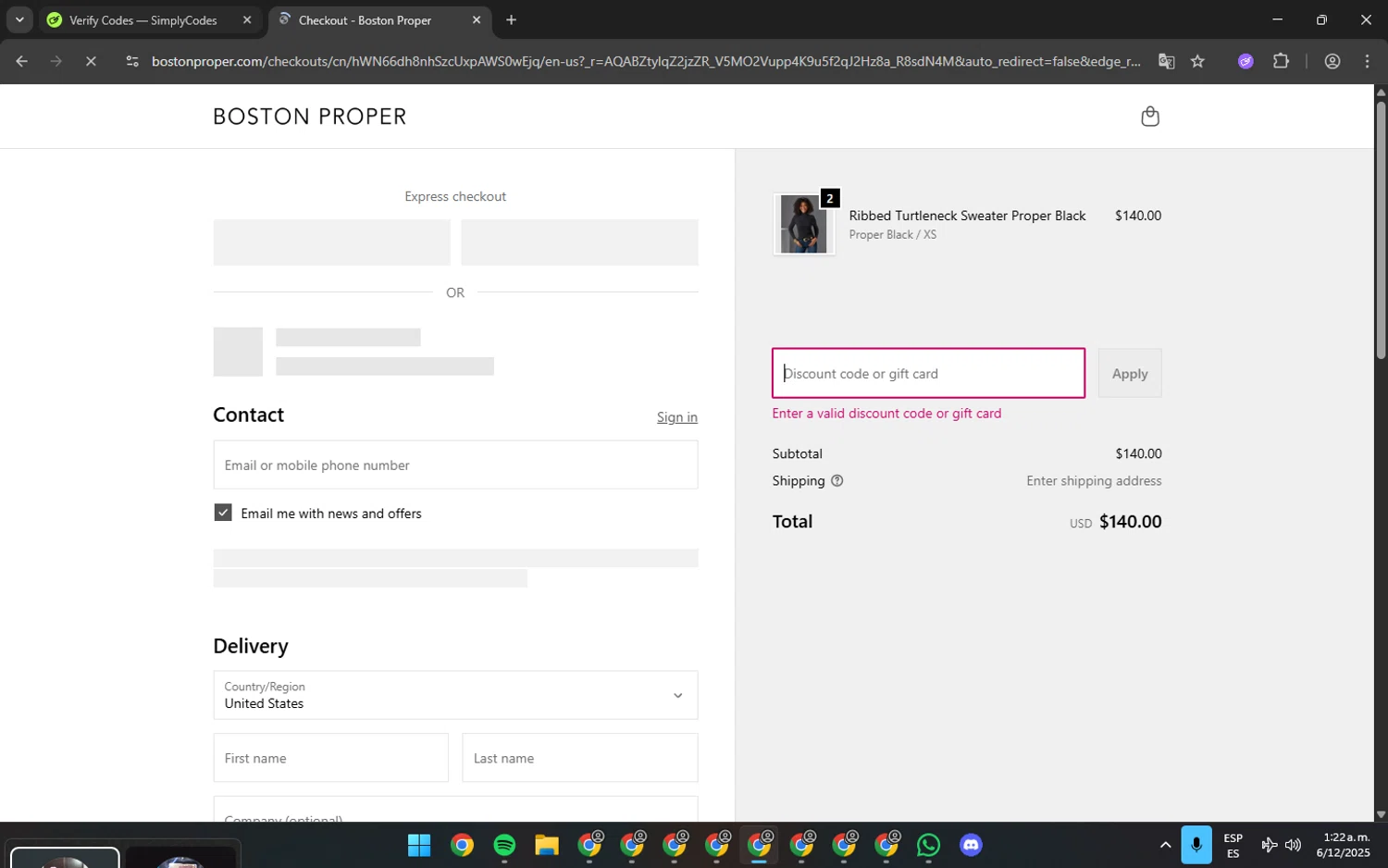The height and width of the screenshot is (868, 1388).
Task: Click the first Chrome icon on taskbar
Action: point(462,845)
